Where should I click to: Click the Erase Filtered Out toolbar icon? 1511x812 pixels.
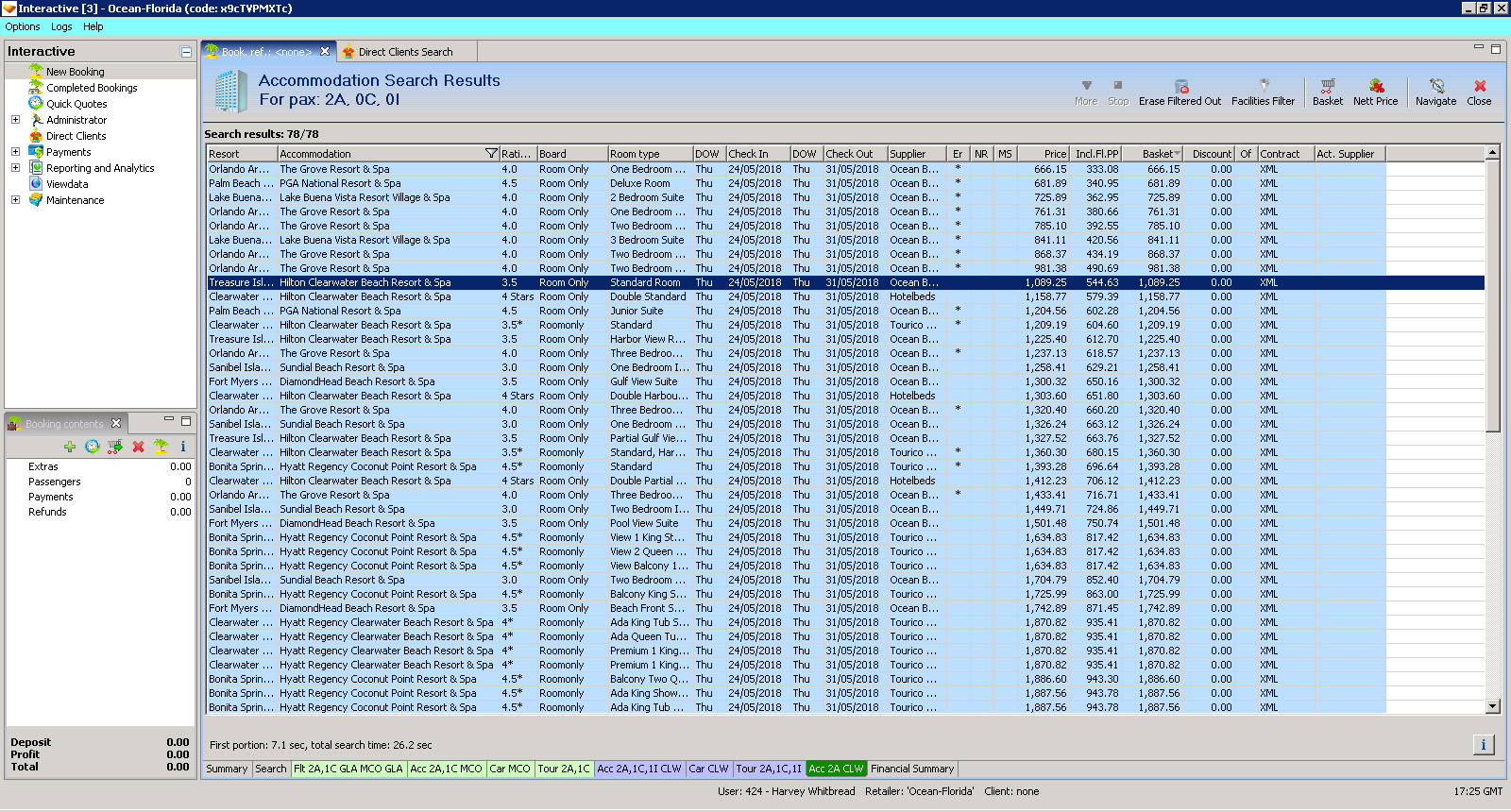1180,87
